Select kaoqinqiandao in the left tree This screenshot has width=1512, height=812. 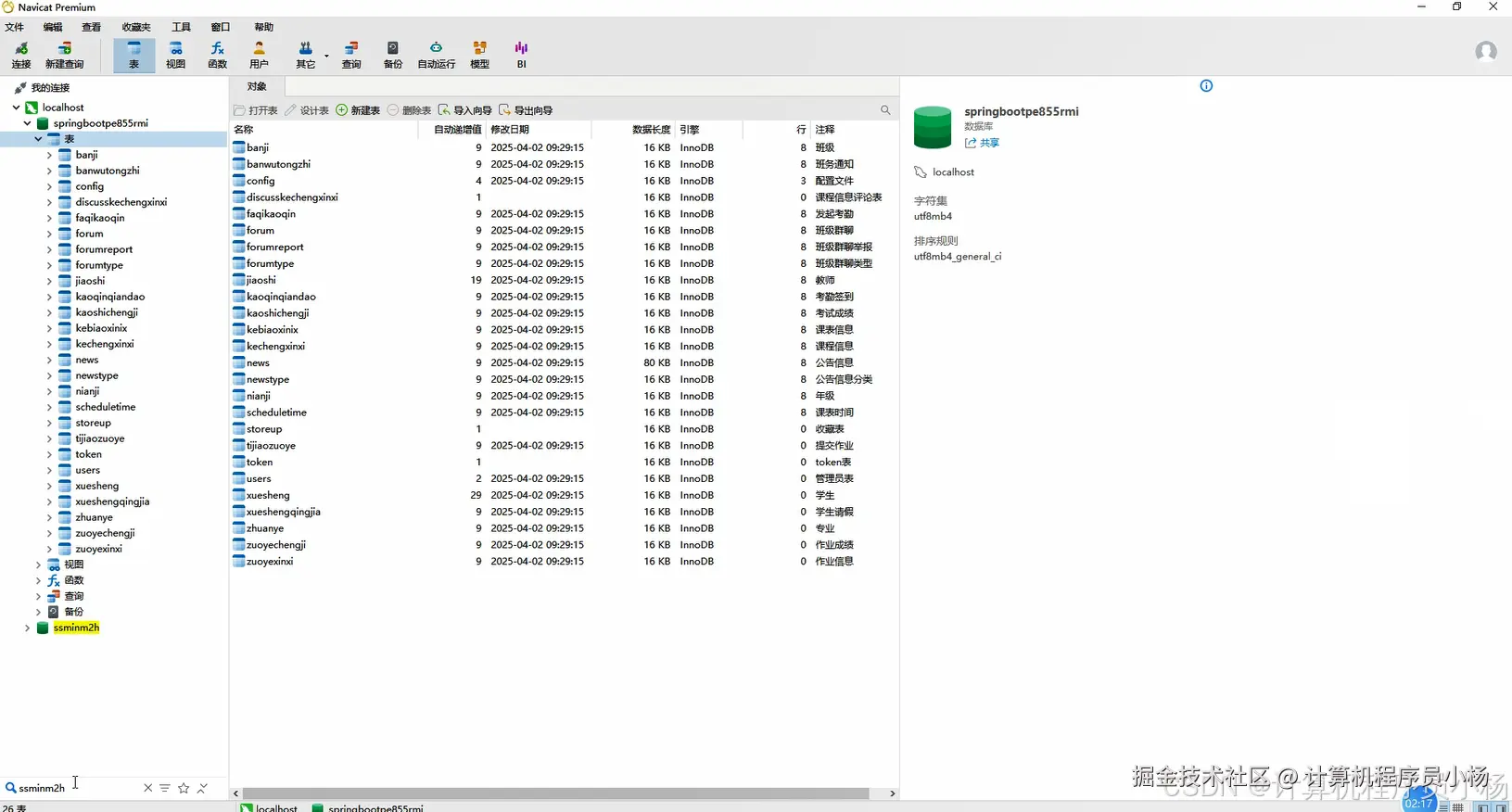click(x=109, y=297)
